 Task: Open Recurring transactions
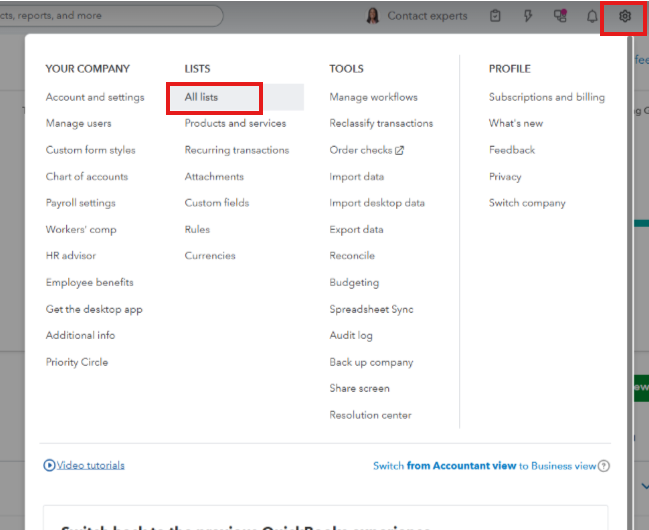[237, 150]
